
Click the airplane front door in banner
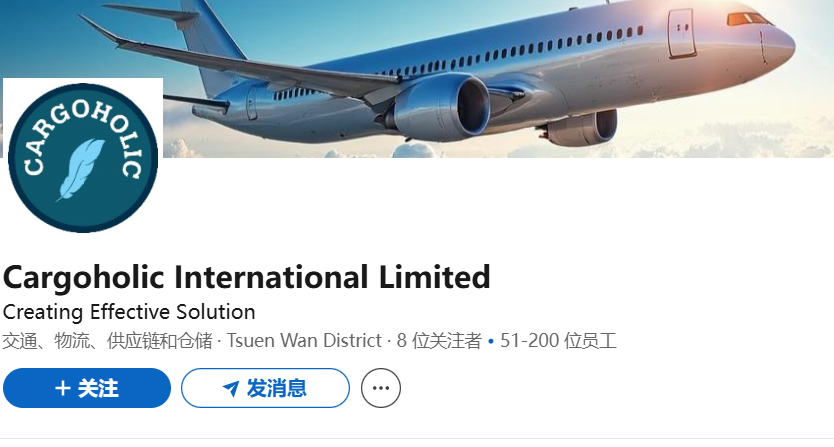point(681,33)
